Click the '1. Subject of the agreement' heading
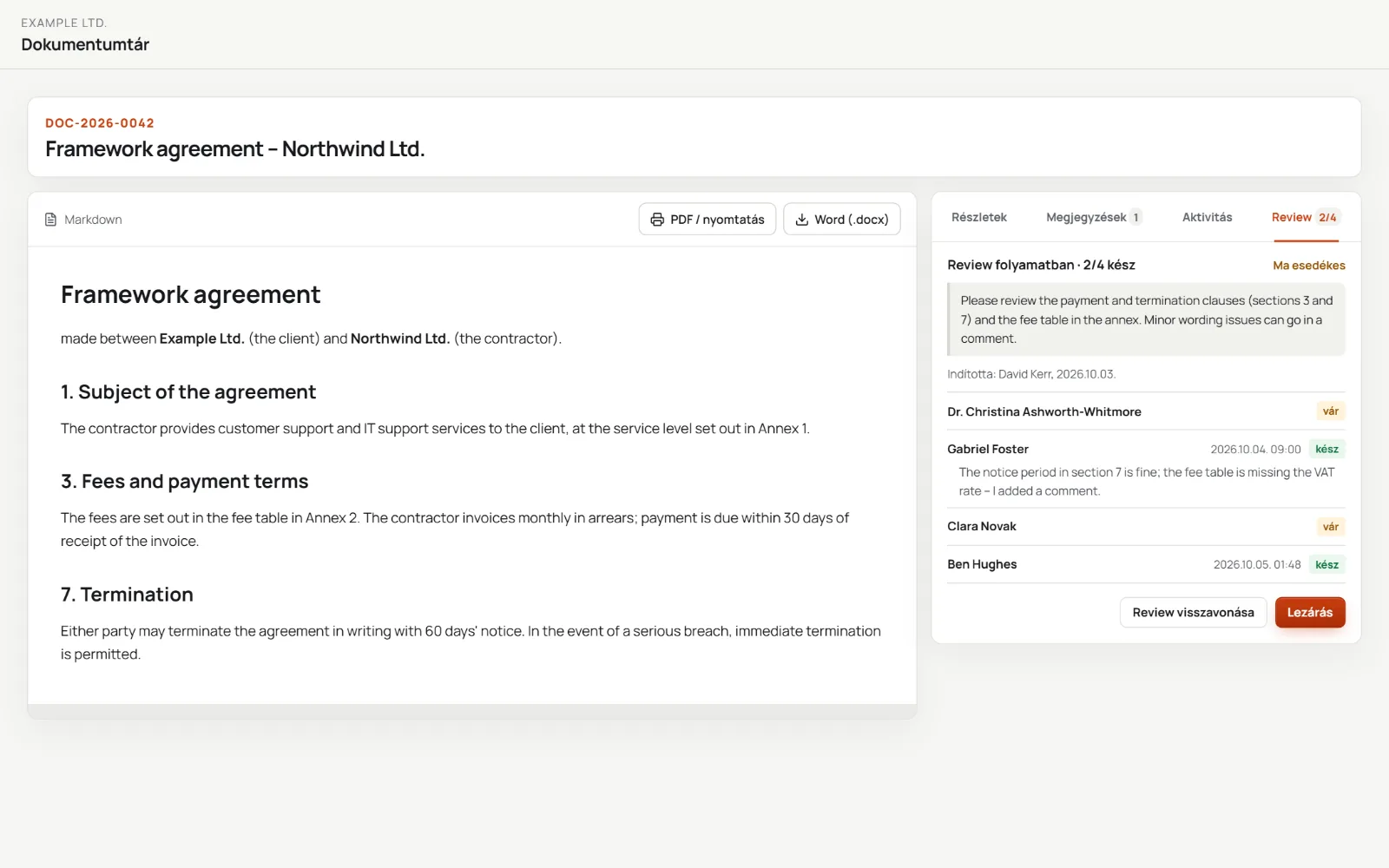The height and width of the screenshot is (868, 1389). [x=188, y=392]
